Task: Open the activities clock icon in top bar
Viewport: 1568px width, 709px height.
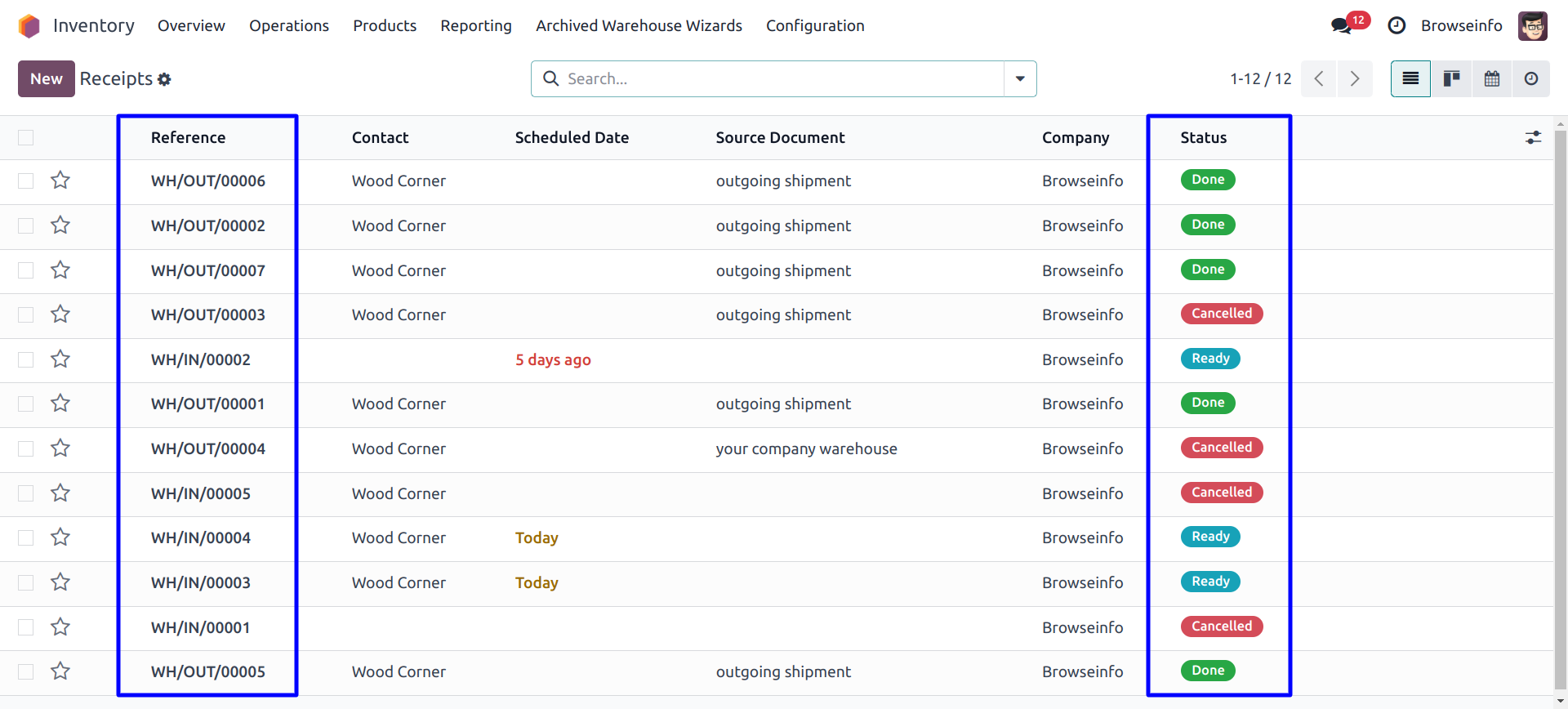Action: point(1396,25)
